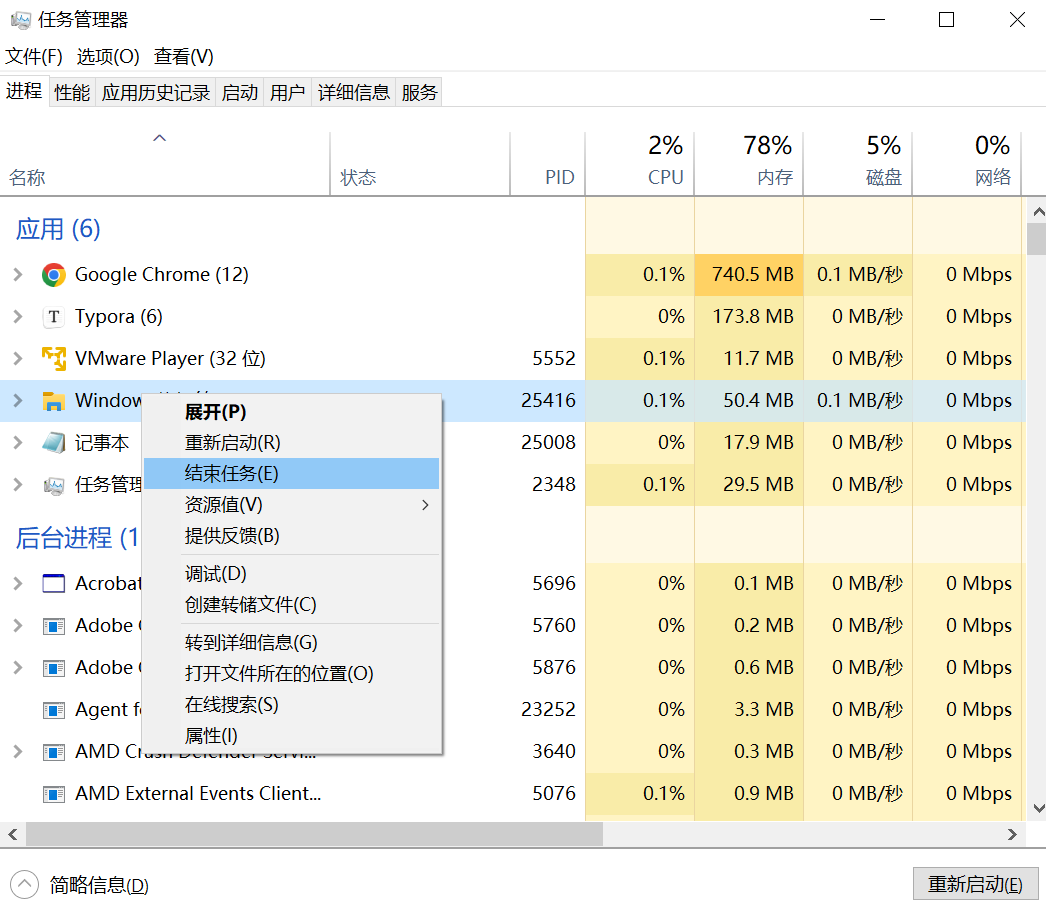Sort by the 网络 column header
The width and height of the screenshot is (1046, 905).
click(967, 164)
